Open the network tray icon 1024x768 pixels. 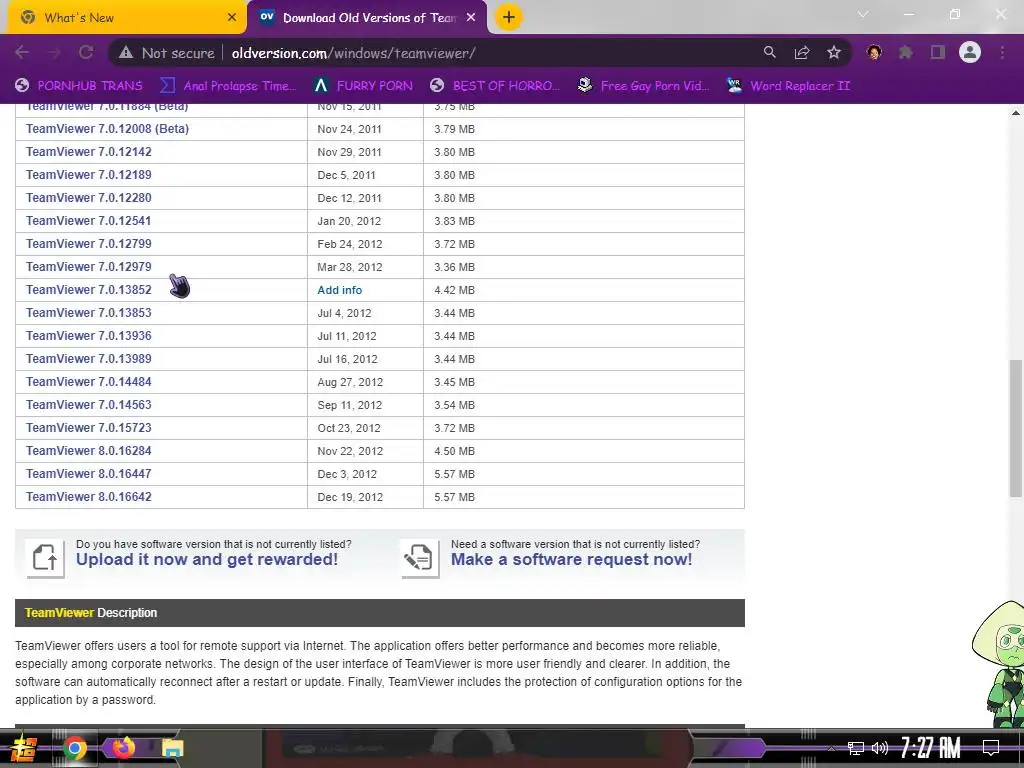856,748
